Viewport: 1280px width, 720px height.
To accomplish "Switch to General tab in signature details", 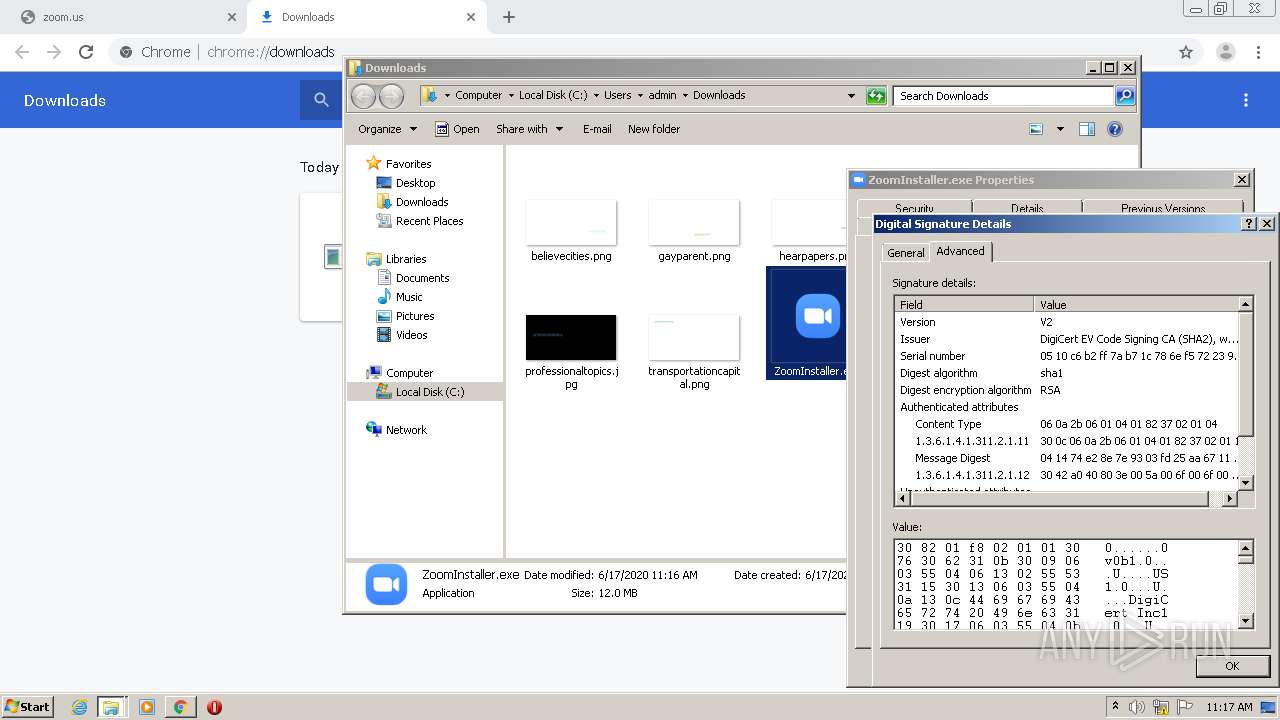I will pos(906,253).
